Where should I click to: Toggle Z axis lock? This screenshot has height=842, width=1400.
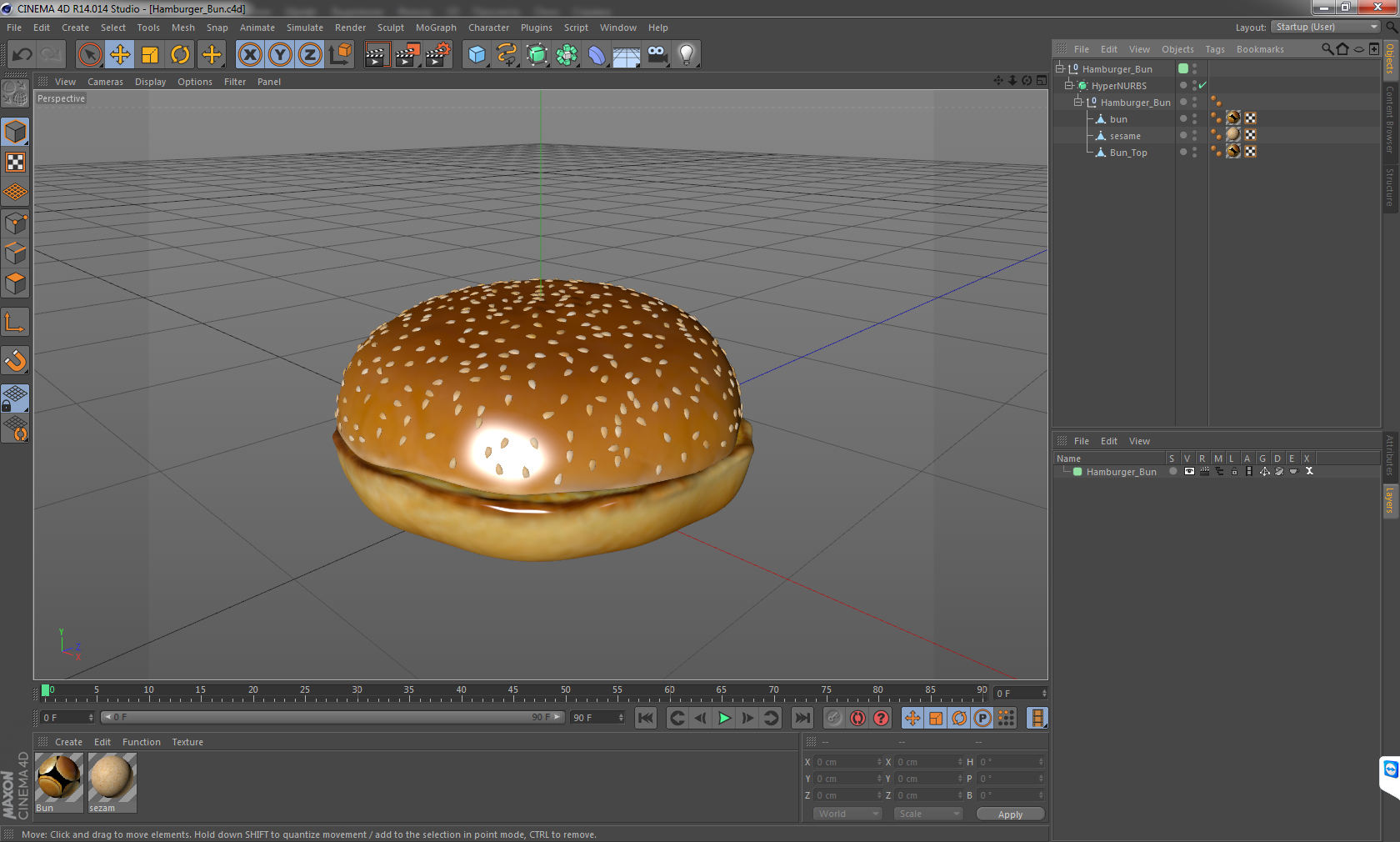click(310, 55)
